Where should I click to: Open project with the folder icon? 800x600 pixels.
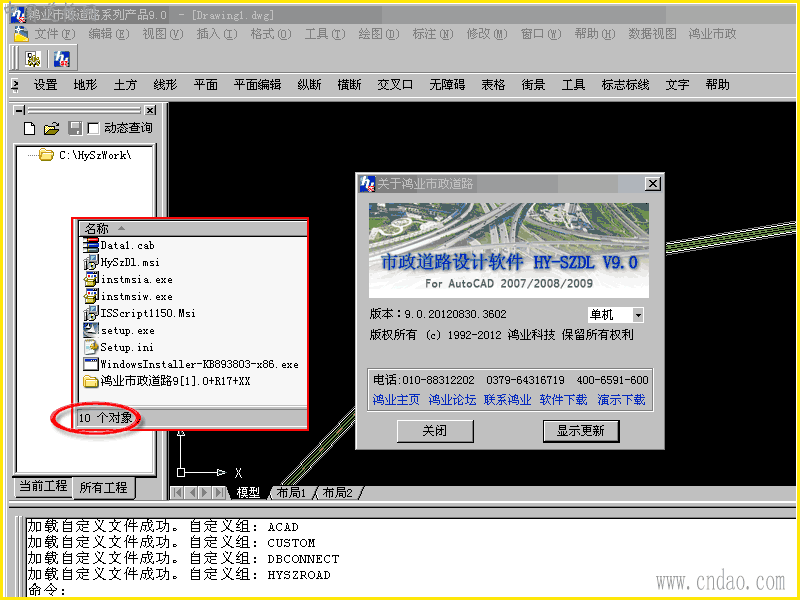[52, 129]
